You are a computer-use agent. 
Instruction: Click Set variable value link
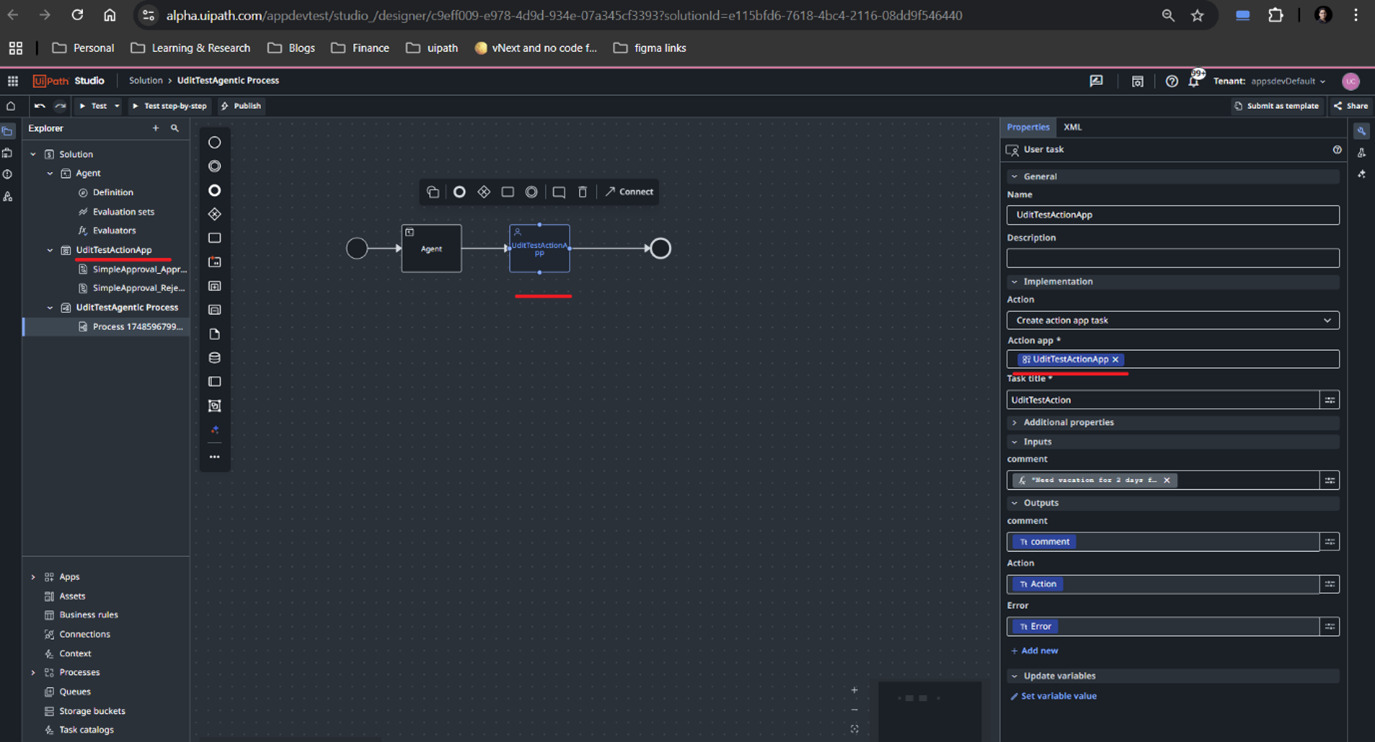1053,697
